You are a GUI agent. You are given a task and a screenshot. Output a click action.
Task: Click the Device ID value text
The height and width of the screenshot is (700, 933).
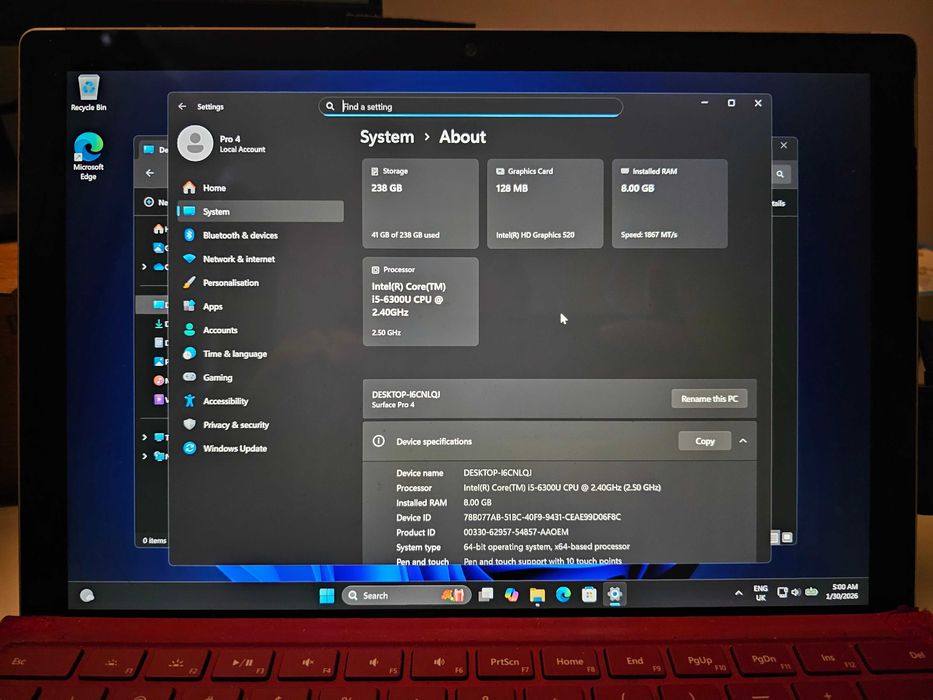[x=541, y=517]
